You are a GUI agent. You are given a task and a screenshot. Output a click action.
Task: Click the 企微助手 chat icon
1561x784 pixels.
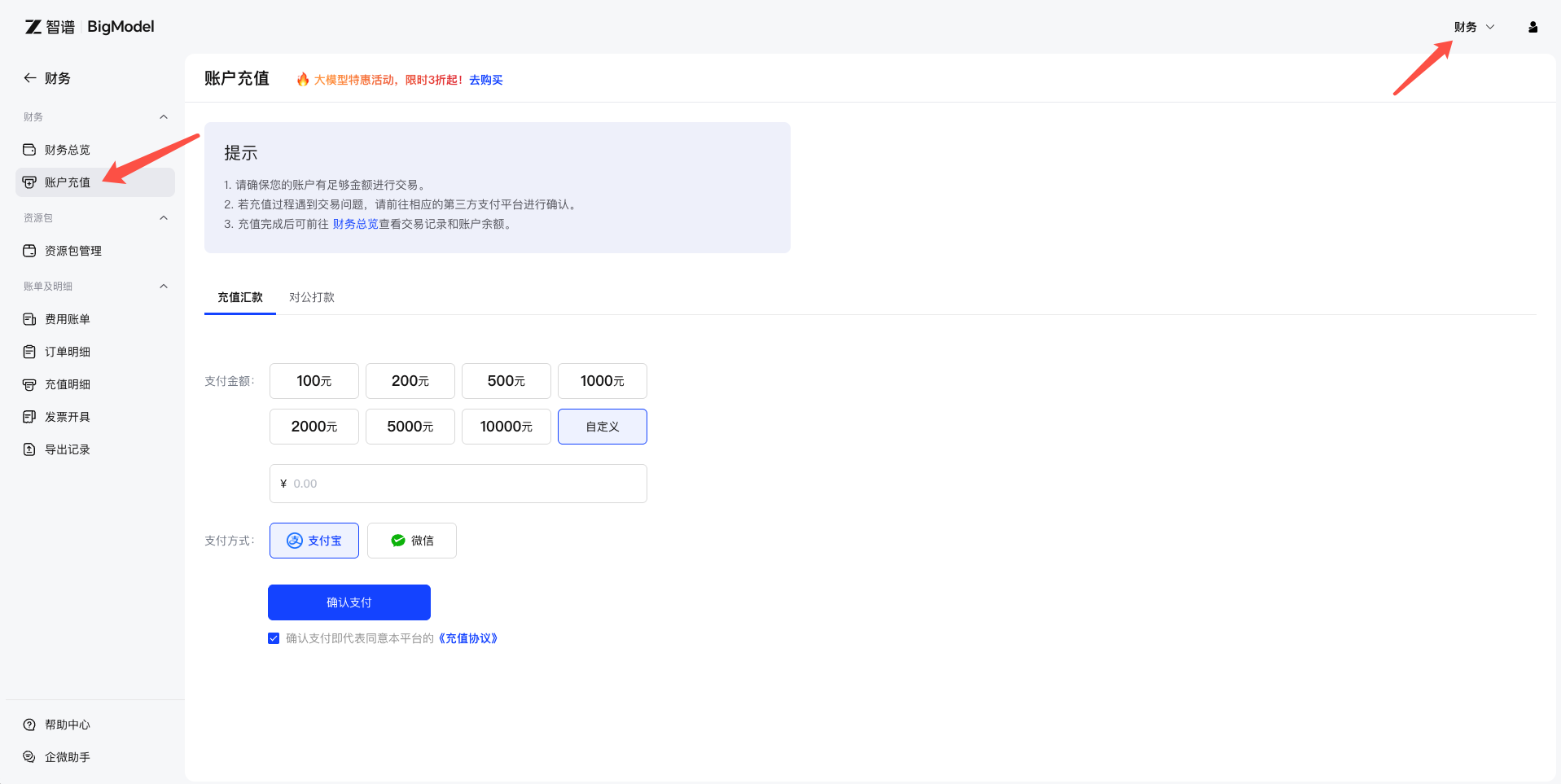[x=29, y=757]
